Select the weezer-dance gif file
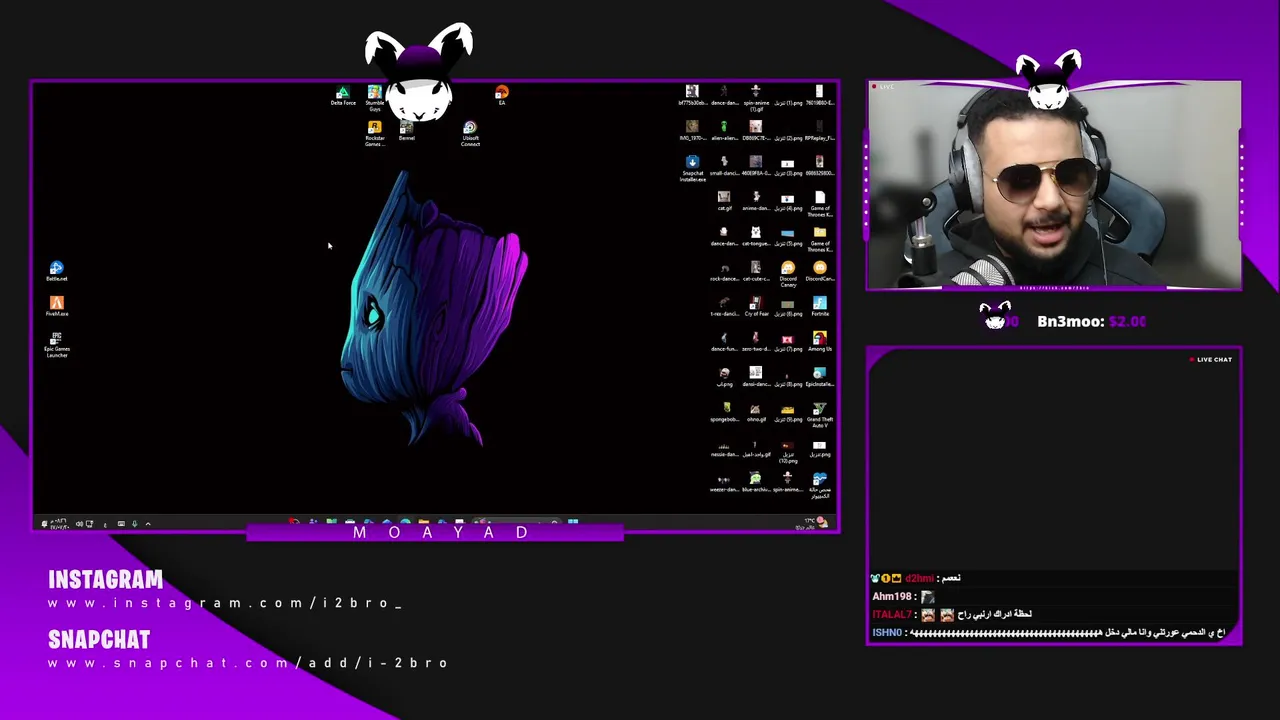Viewport: 1280px width, 720px height. click(x=724, y=482)
